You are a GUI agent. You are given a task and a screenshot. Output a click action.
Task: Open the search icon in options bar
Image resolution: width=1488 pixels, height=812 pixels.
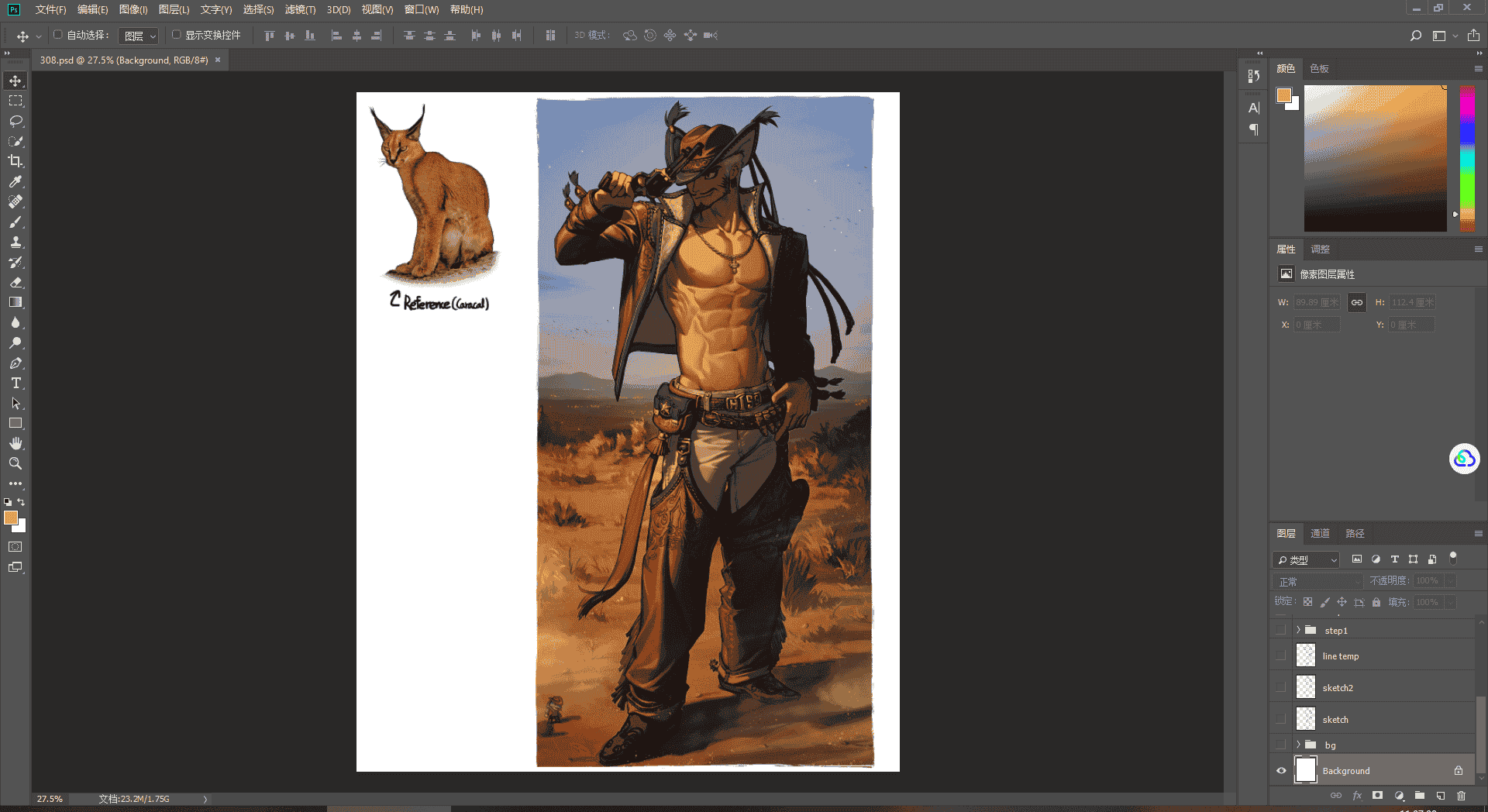point(1416,36)
